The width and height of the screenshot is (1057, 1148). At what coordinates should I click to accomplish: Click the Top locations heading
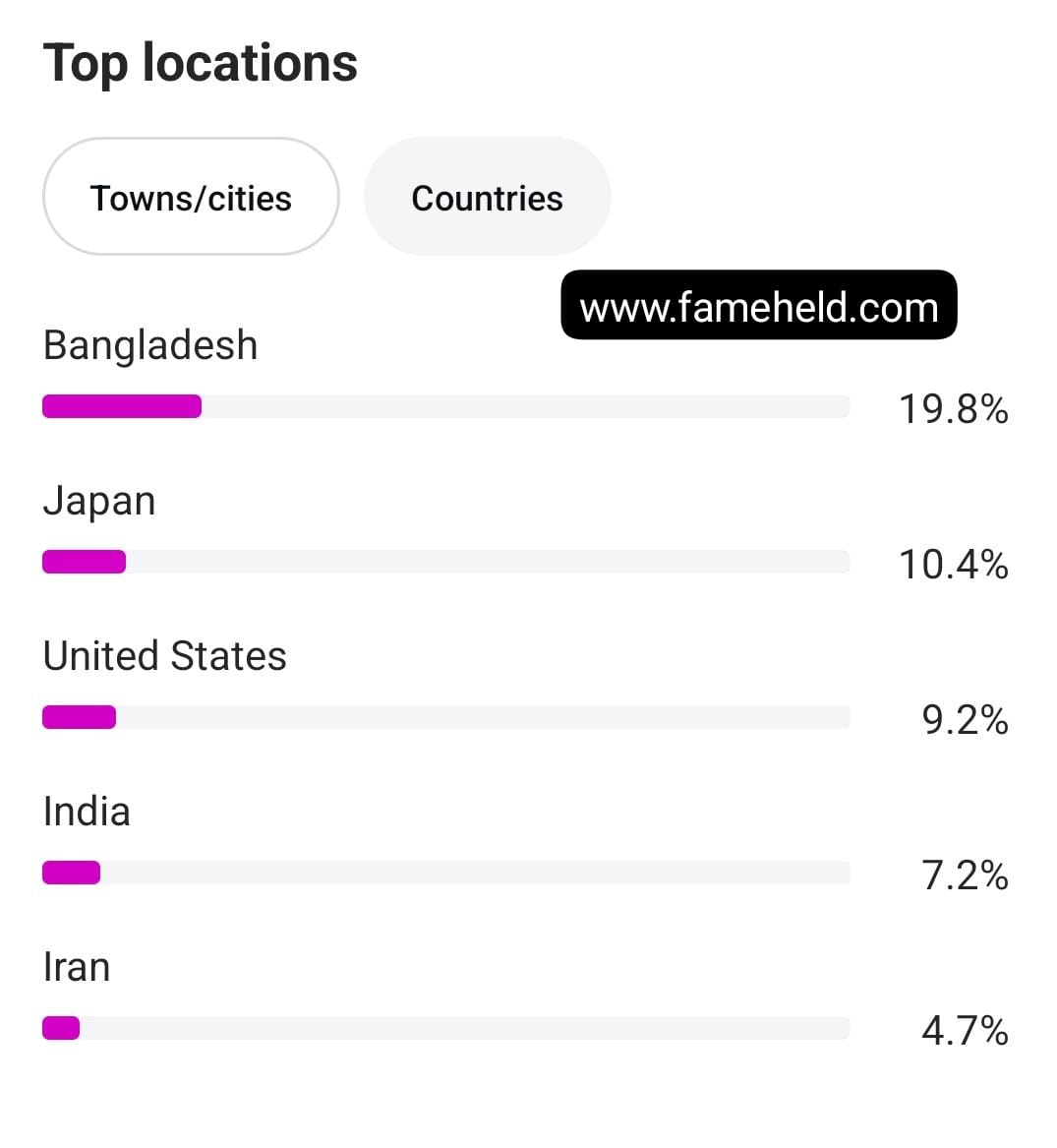click(200, 64)
